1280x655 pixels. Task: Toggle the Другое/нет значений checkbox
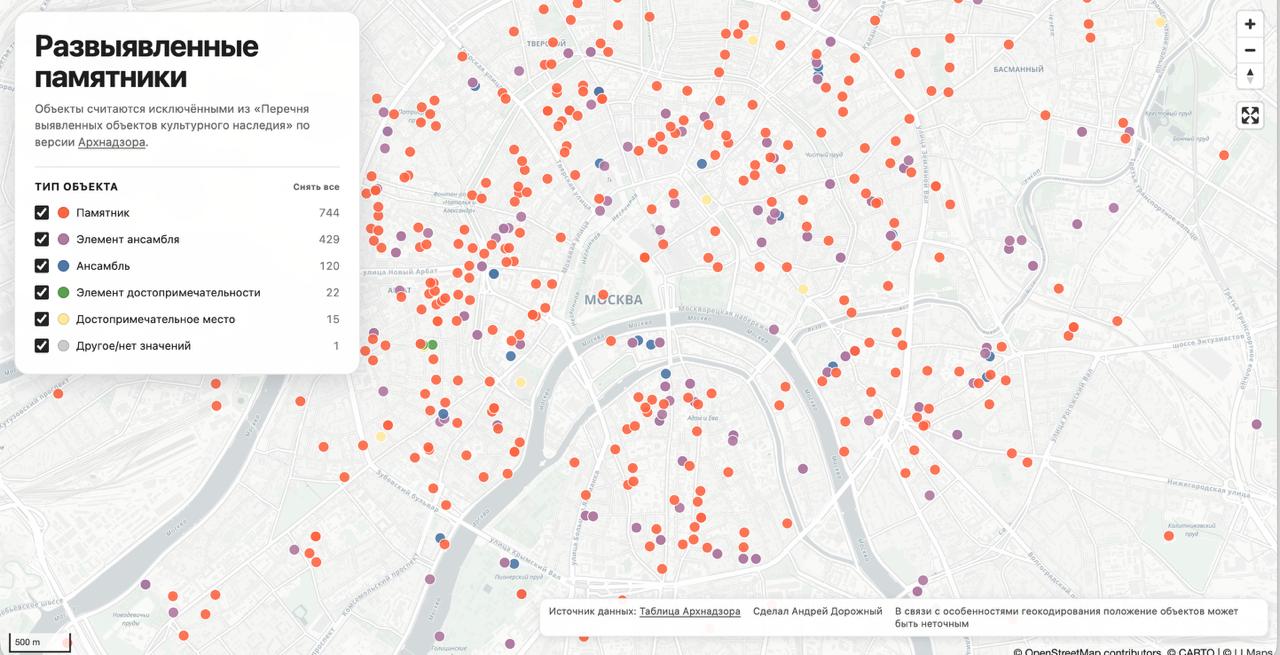(x=42, y=346)
